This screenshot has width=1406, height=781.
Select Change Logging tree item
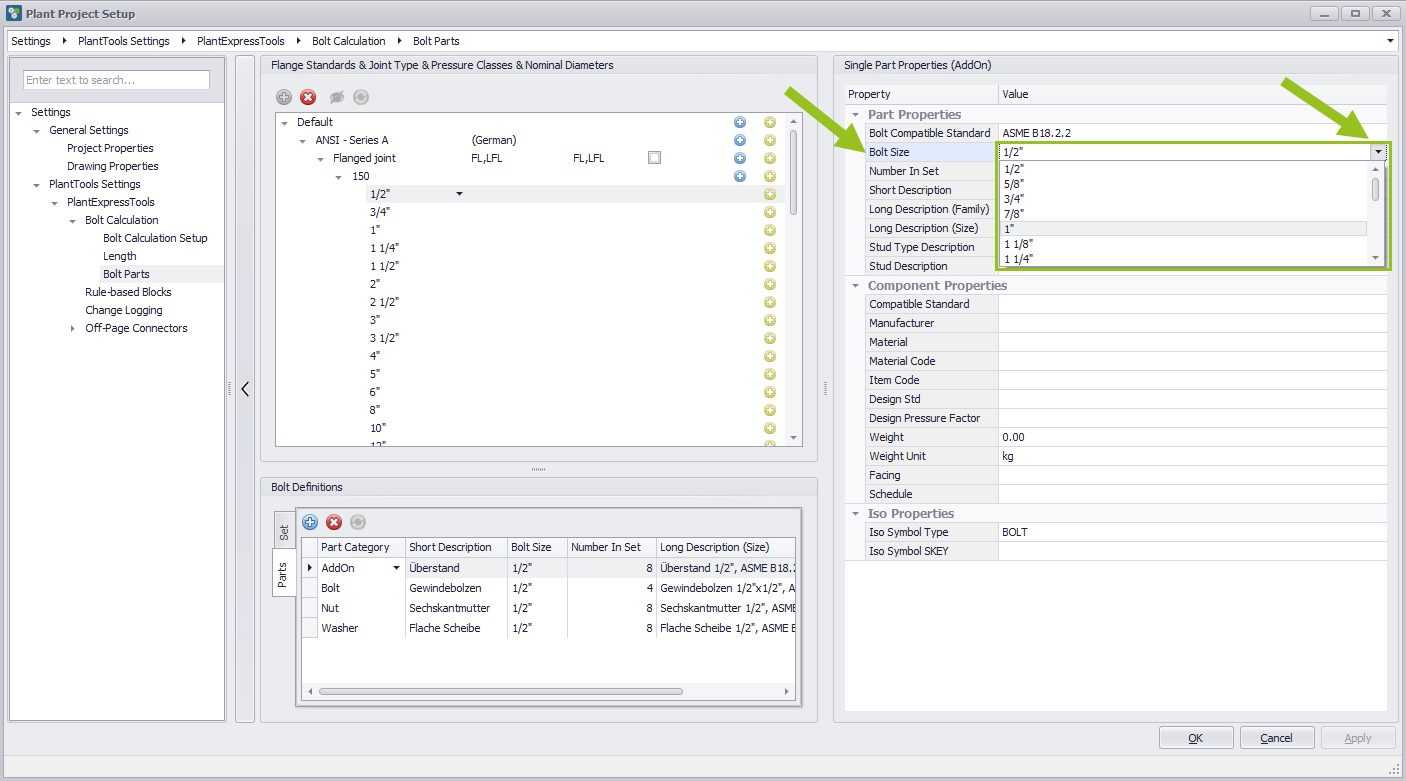pos(124,310)
